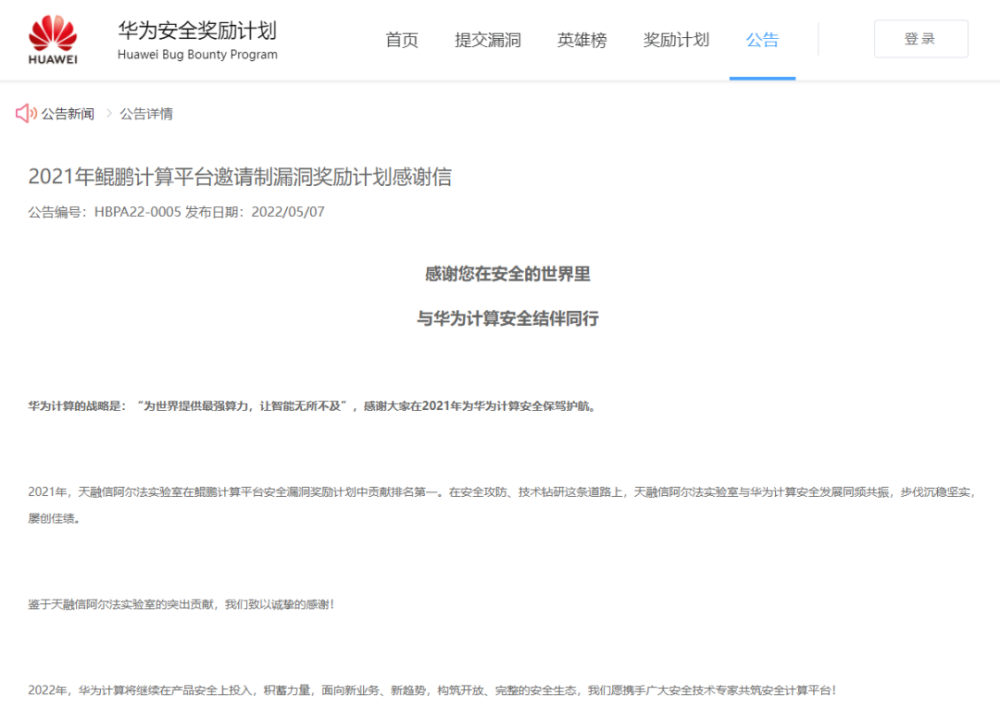
Task: Click the bold paragraph starting 华为计算的战略是
Action: pyautogui.click(x=313, y=406)
